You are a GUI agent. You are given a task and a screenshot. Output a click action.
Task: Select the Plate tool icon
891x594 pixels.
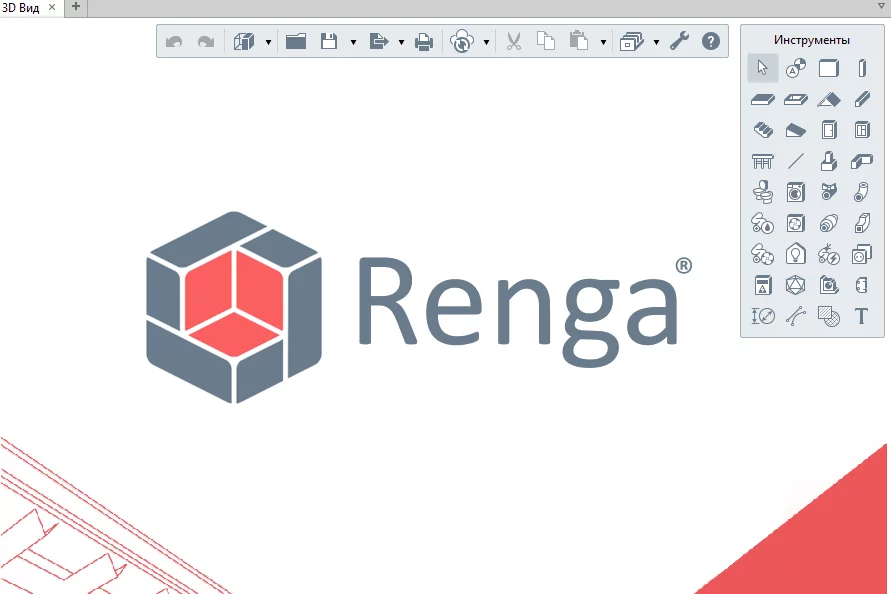(862, 285)
